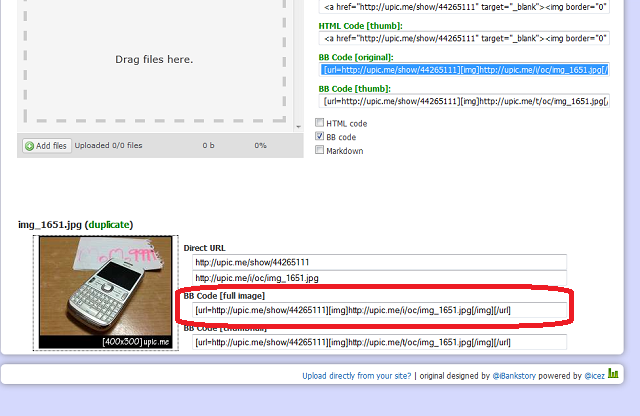The image size is (640, 416).
Task: Open the @icez link
Action: tap(594, 376)
